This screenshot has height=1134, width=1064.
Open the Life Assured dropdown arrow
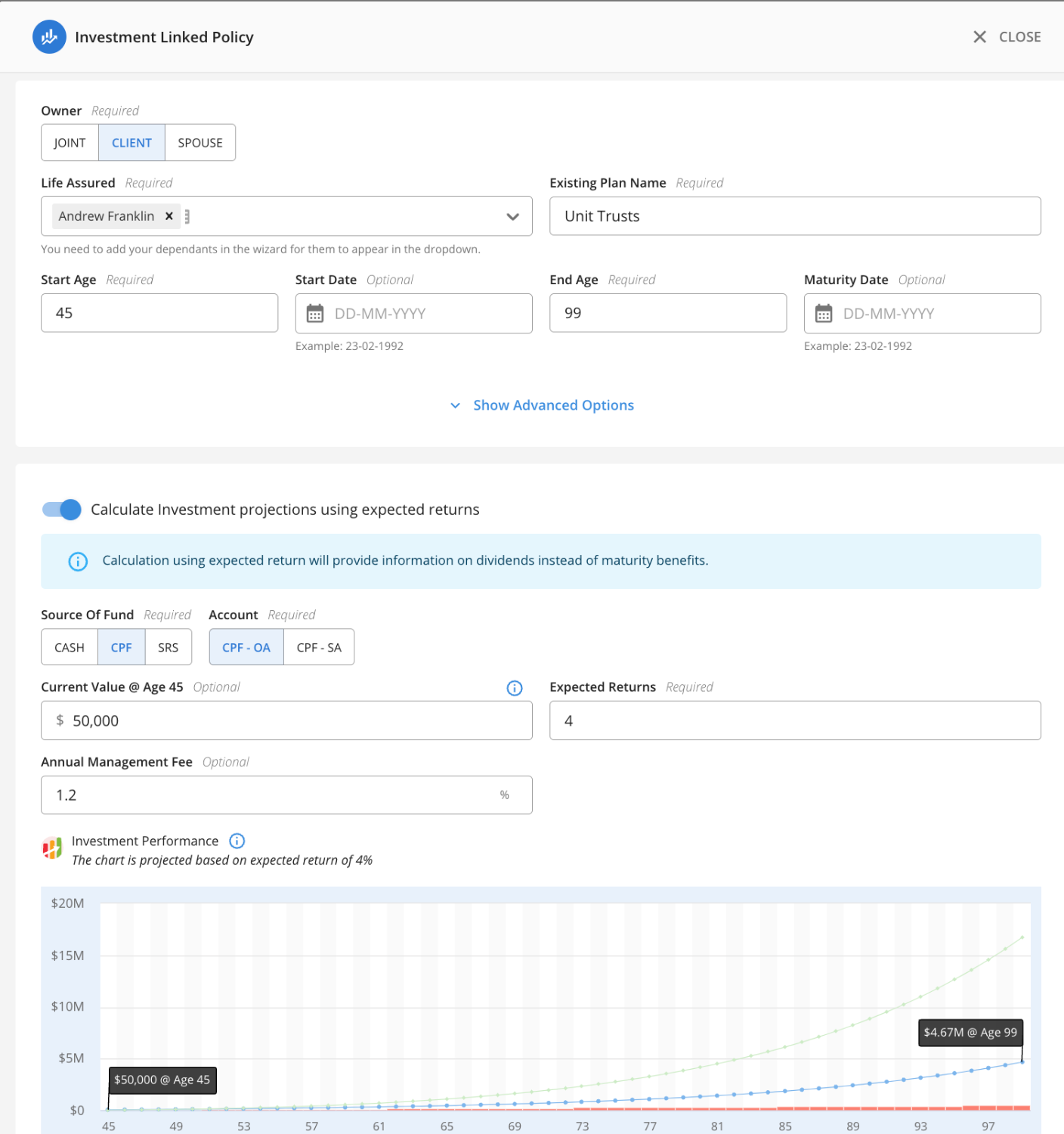point(512,217)
